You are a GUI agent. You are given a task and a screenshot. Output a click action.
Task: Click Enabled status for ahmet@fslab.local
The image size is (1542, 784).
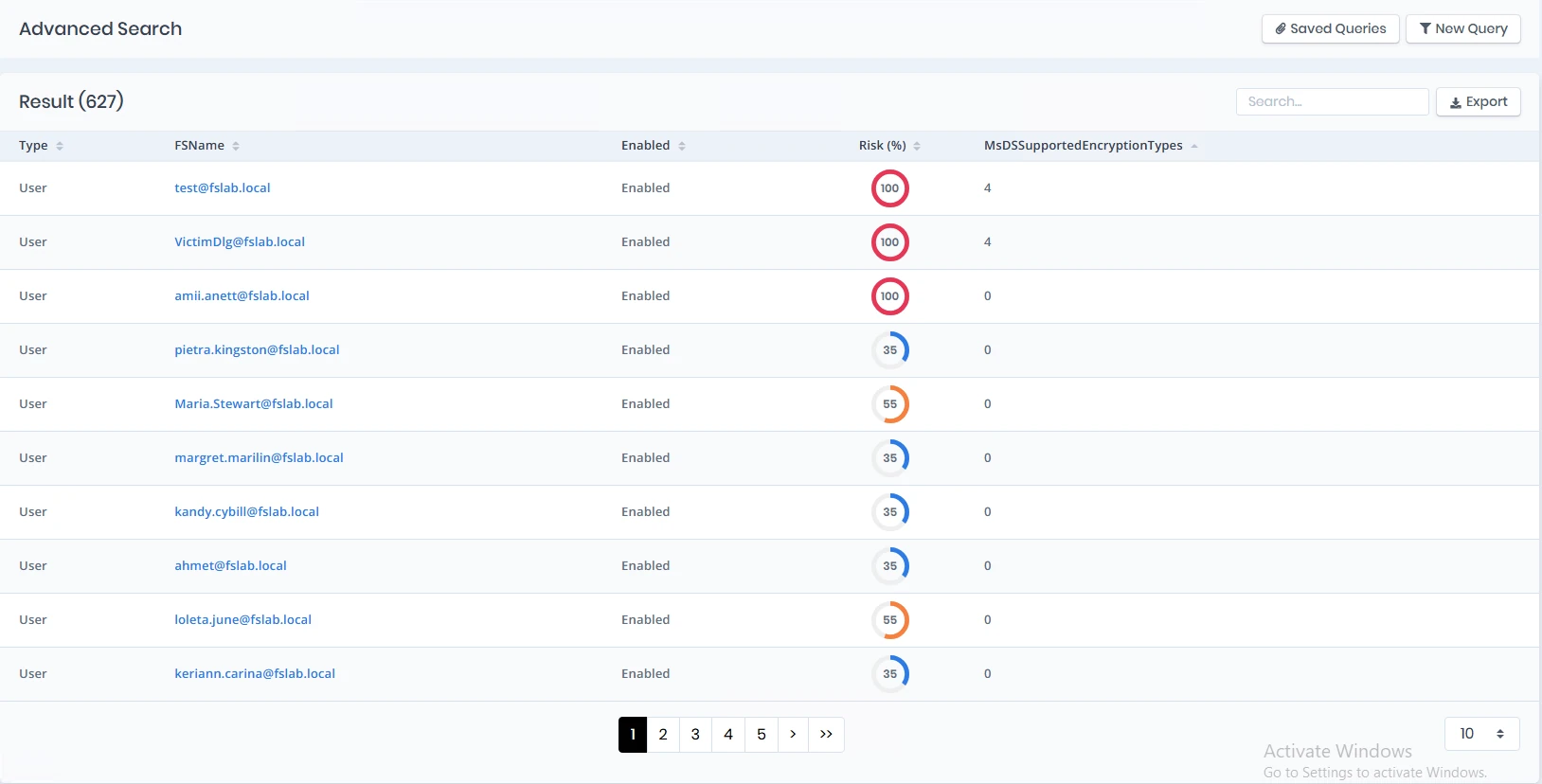click(646, 565)
